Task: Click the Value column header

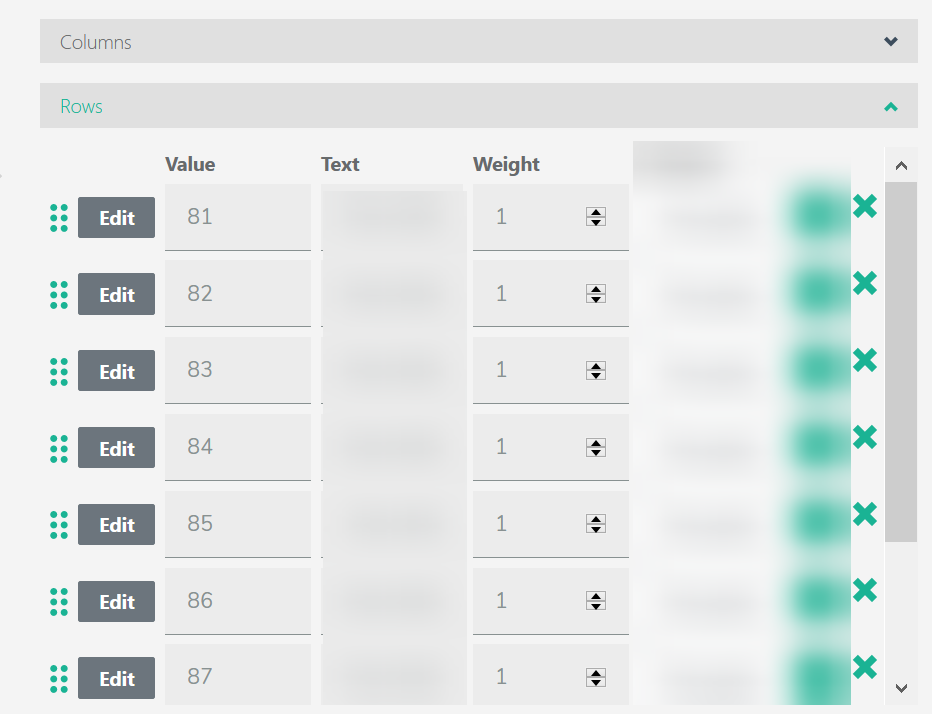Action: [x=190, y=164]
